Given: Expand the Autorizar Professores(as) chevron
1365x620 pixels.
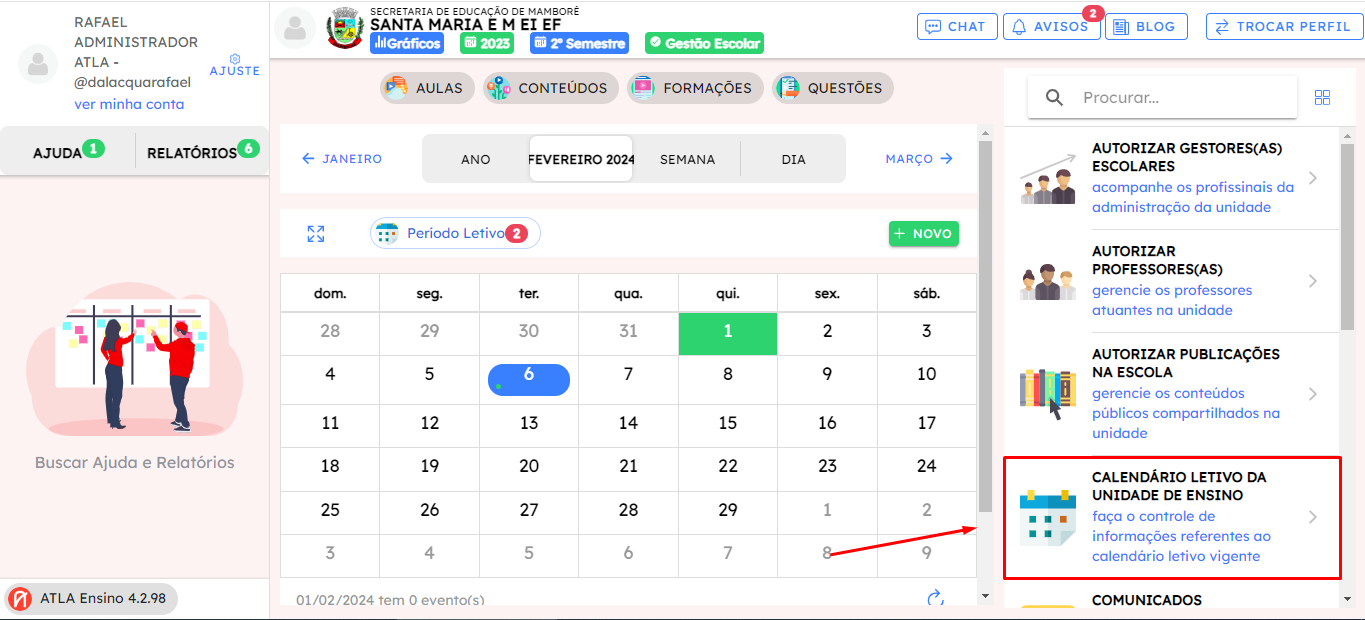Looking at the screenshot, I should [x=1313, y=281].
